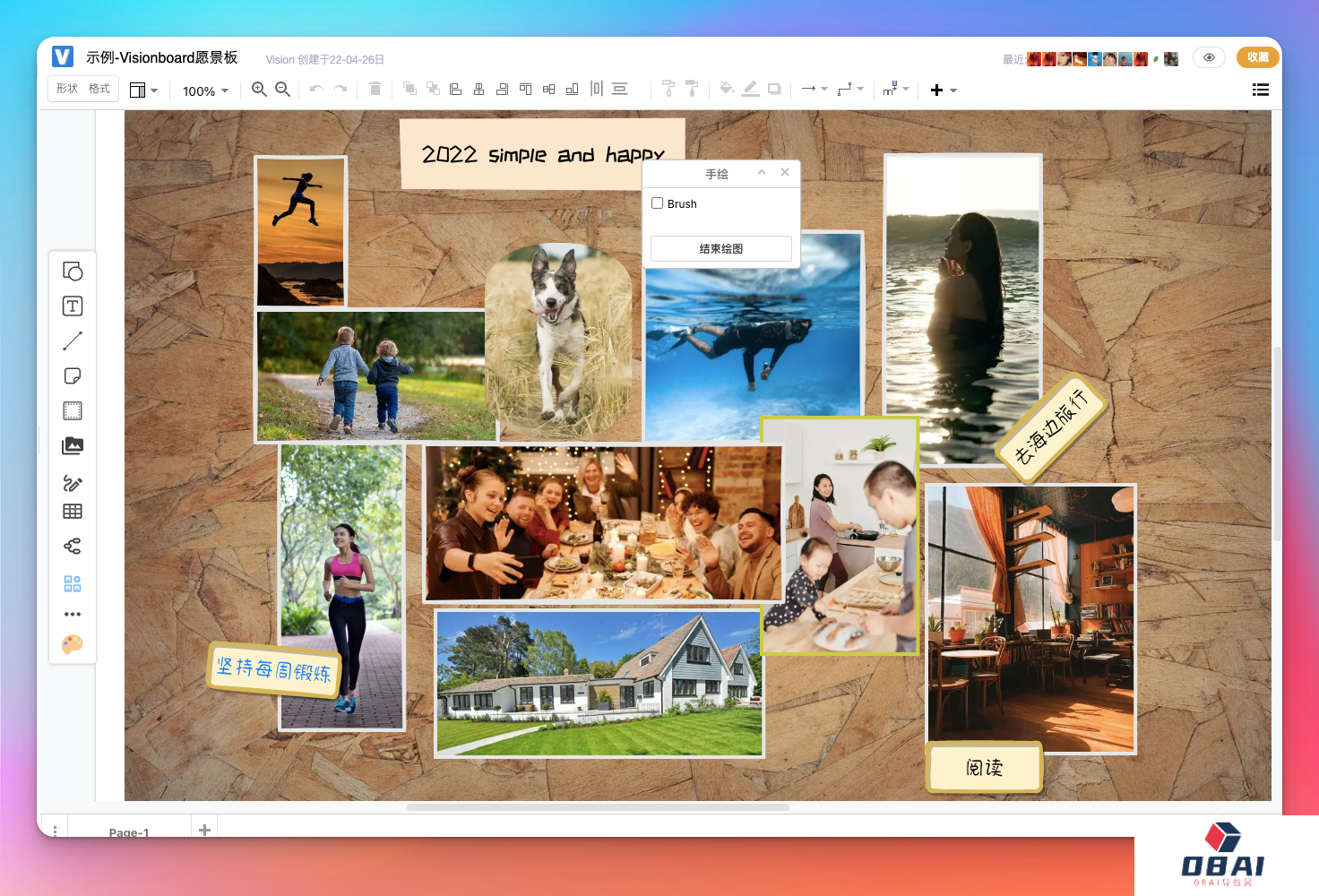Open the plus insert dropdown
Image resolution: width=1319 pixels, height=896 pixels.
[943, 90]
